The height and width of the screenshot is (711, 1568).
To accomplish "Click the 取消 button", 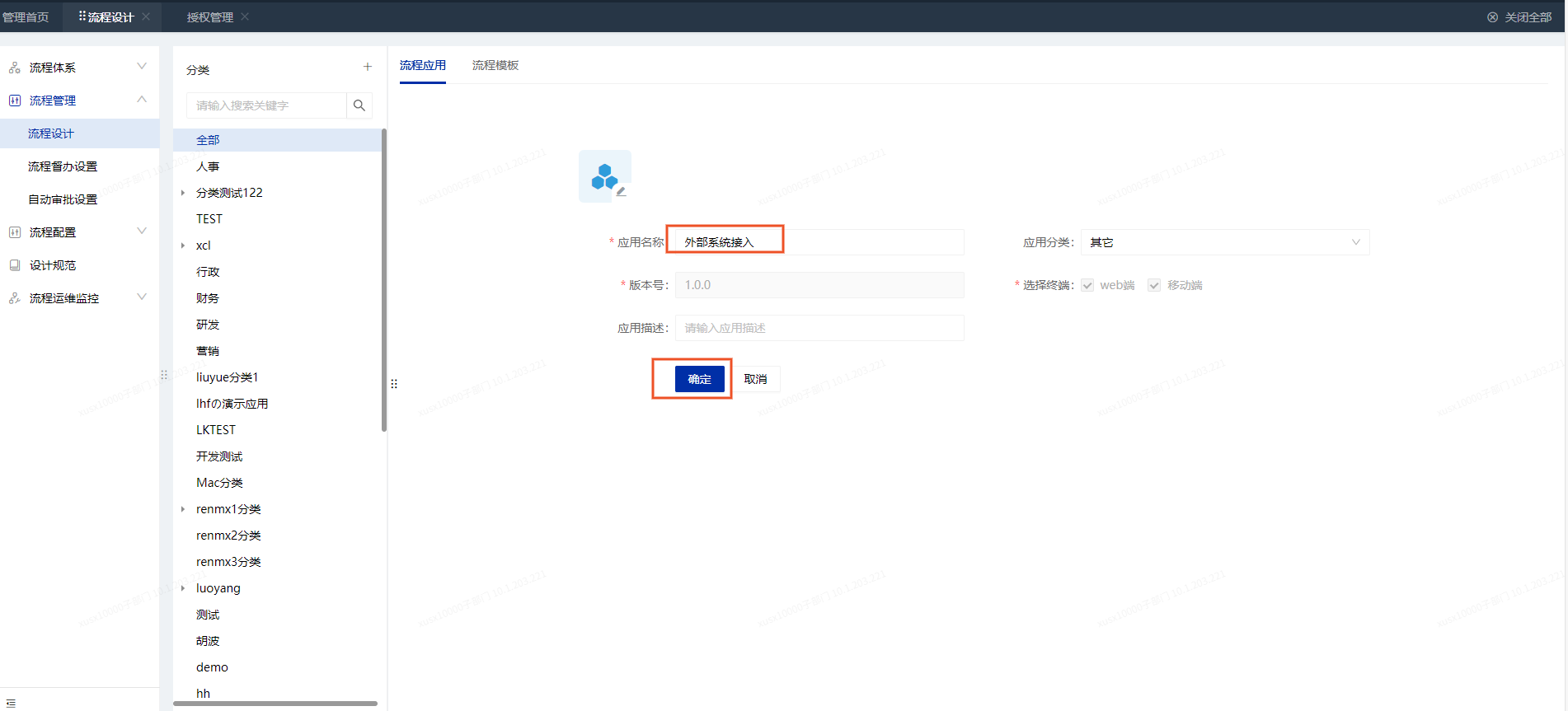I will tap(756, 379).
